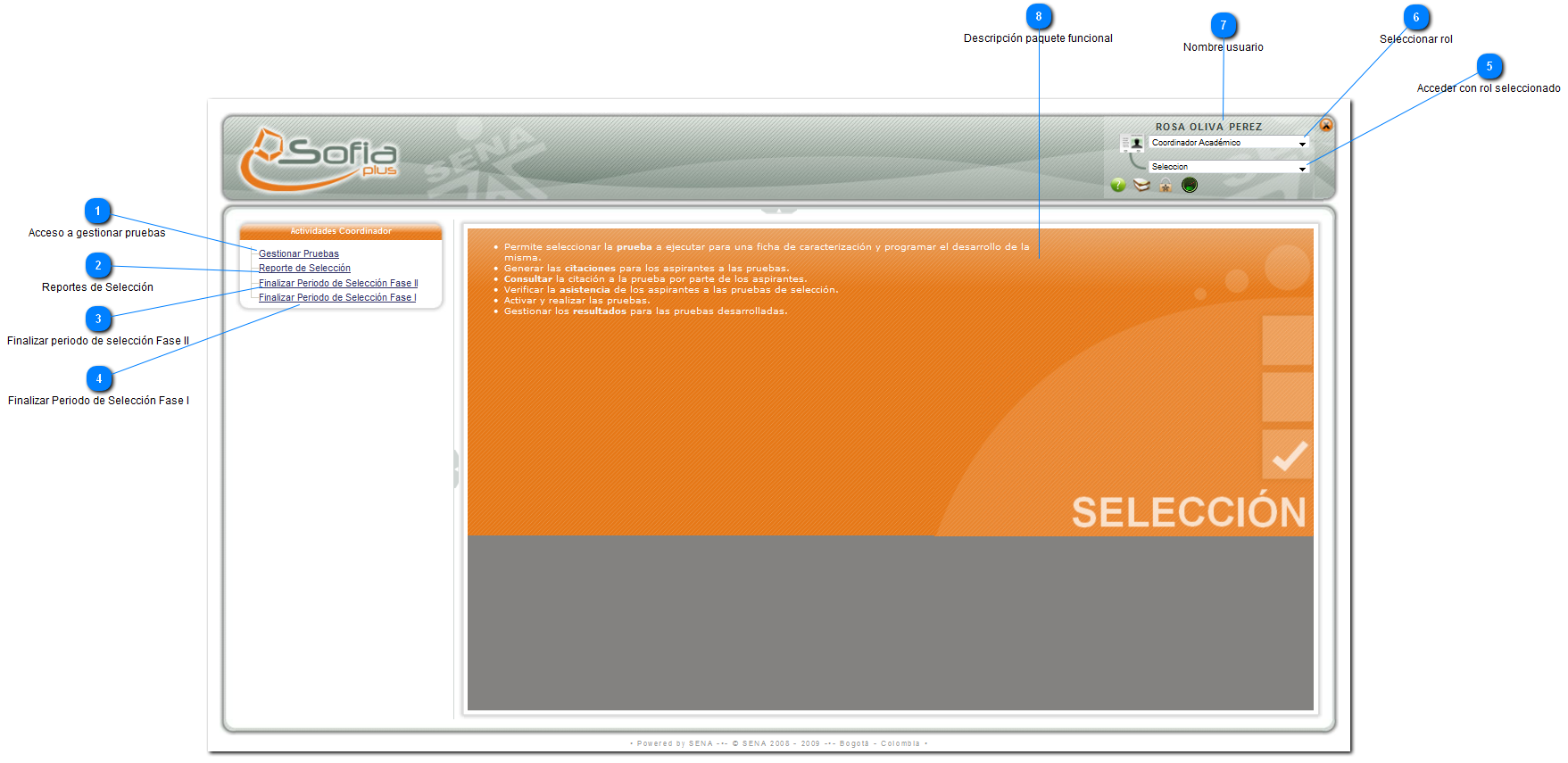
Task: Select Finalizar Periodo de Selección Fase II
Action: [x=338, y=283]
